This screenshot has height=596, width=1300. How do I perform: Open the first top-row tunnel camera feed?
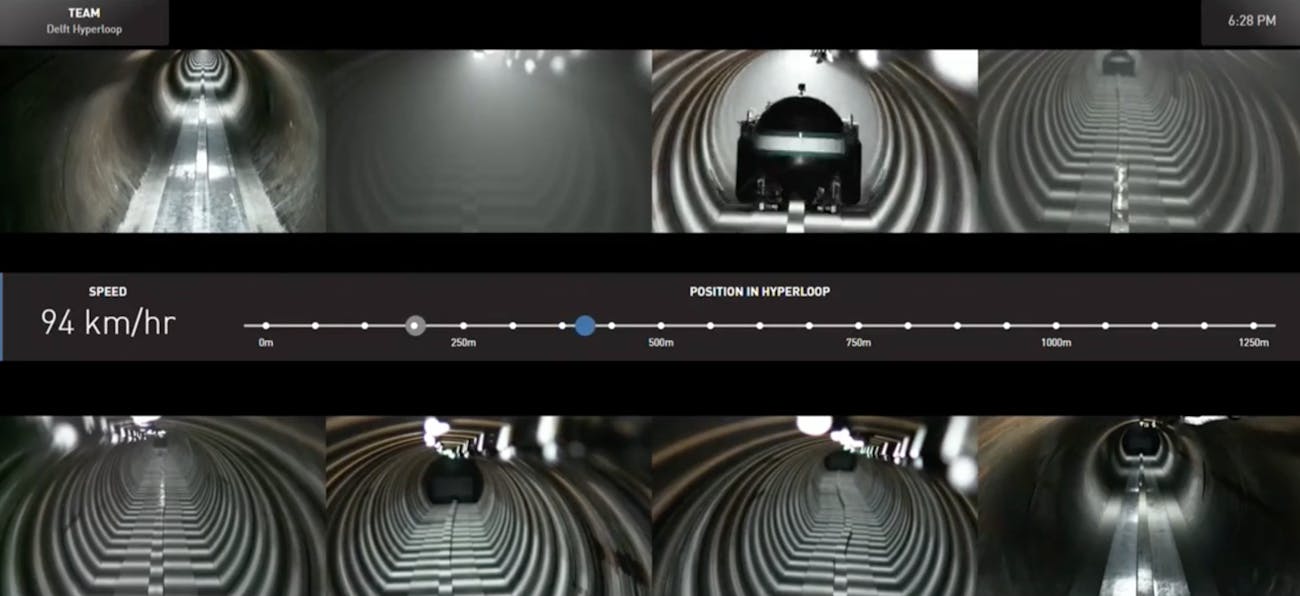coord(162,141)
